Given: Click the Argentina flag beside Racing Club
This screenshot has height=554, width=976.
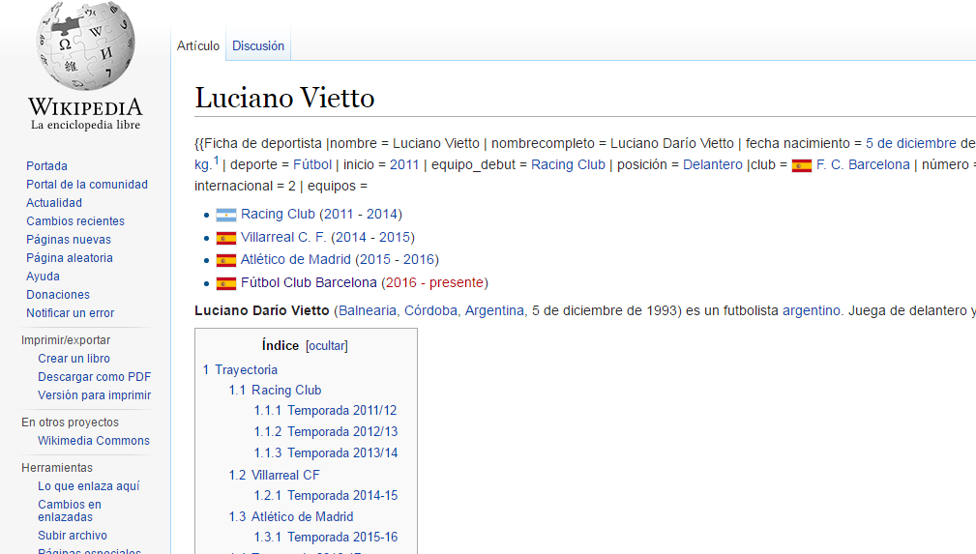Looking at the screenshot, I should tap(226, 215).
